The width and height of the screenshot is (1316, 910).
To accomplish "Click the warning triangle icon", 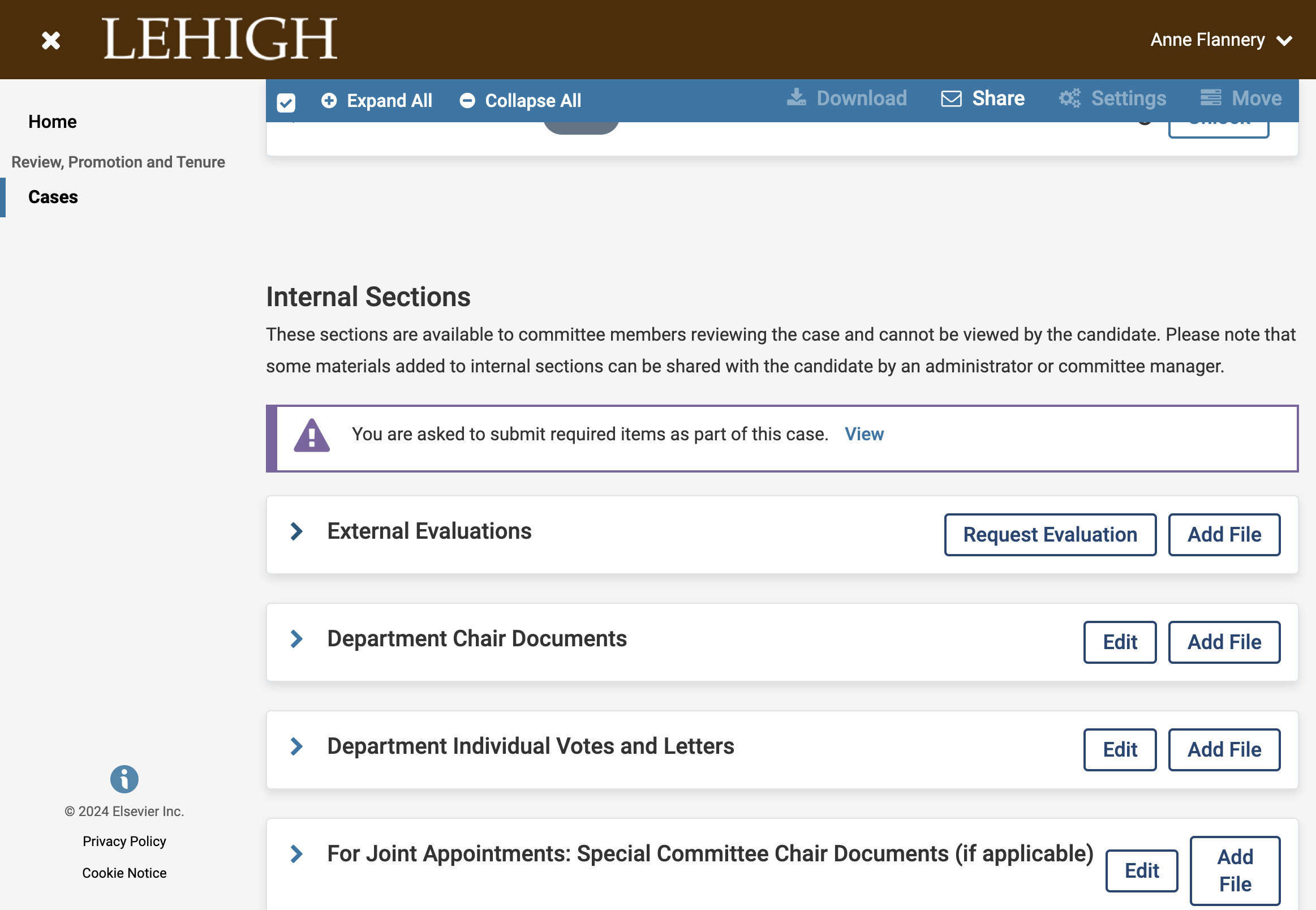I will pyautogui.click(x=312, y=436).
